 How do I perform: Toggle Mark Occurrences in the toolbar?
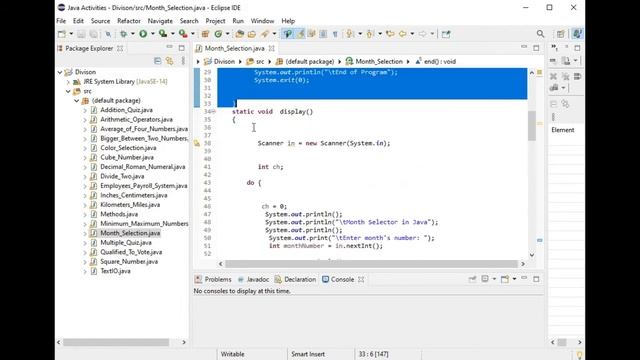300,34
